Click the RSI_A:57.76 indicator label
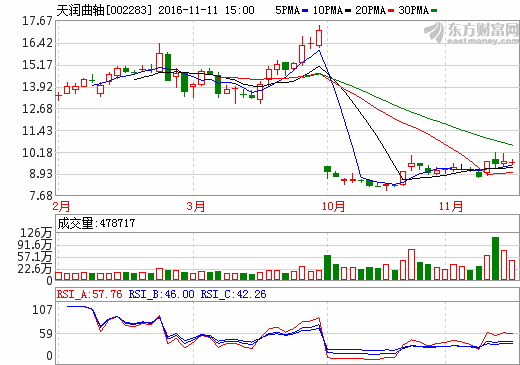The height and width of the screenshot is (365, 520). pos(89,294)
